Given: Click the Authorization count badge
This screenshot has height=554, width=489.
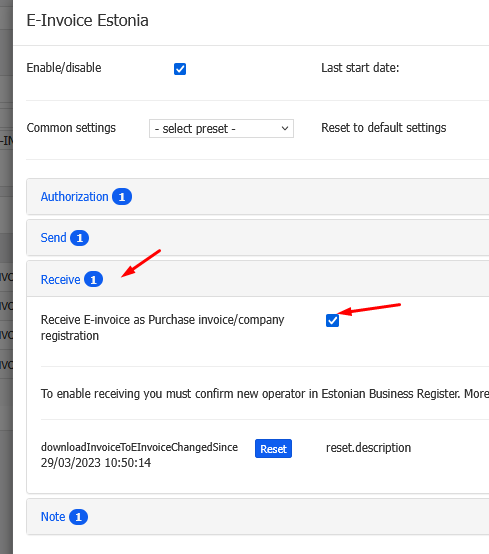Looking at the screenshot, I should pyautogui.click(x=122, y=197).
